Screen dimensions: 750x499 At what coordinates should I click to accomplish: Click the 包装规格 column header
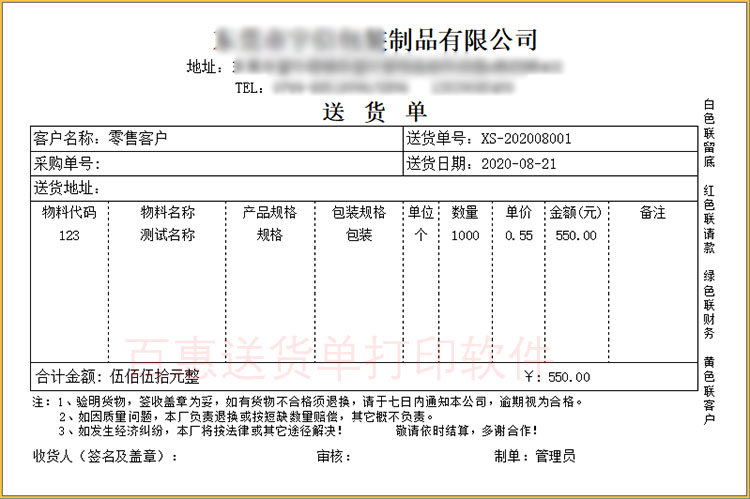(359, 212)
